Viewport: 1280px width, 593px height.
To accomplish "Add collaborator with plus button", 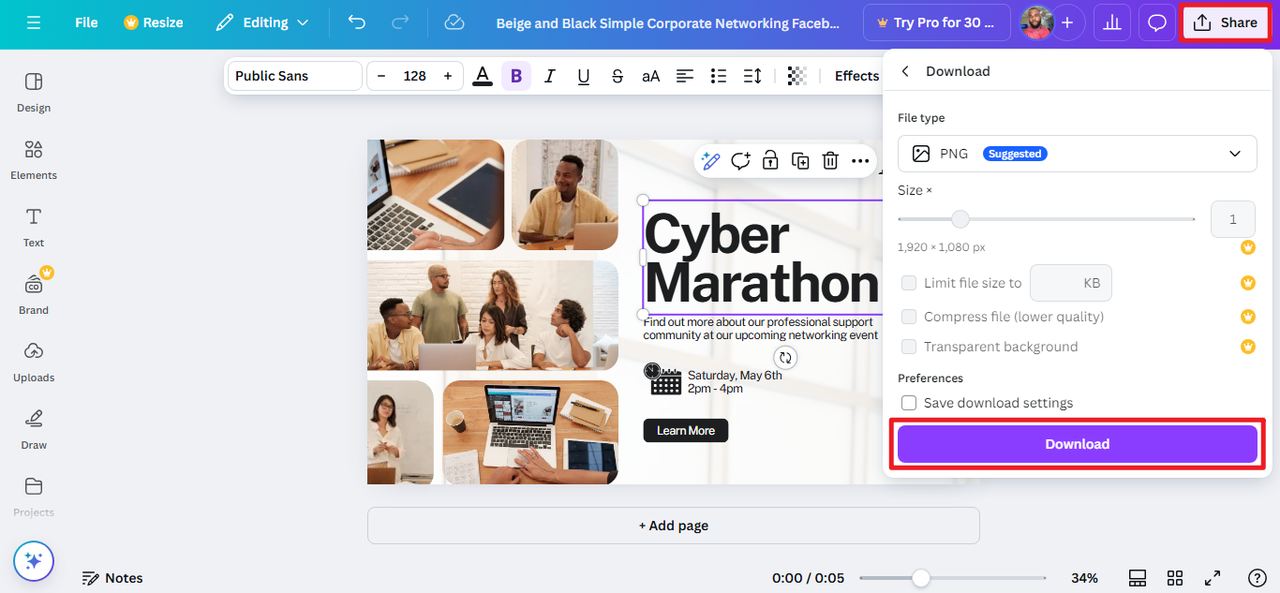I will [1068, 22].
